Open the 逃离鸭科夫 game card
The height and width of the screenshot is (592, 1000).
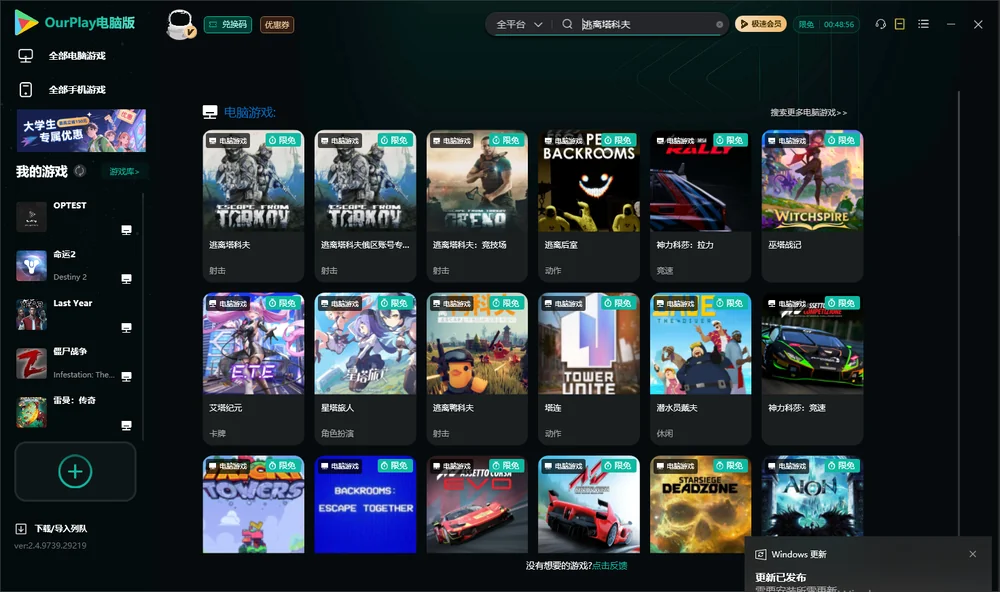[477, 369]
